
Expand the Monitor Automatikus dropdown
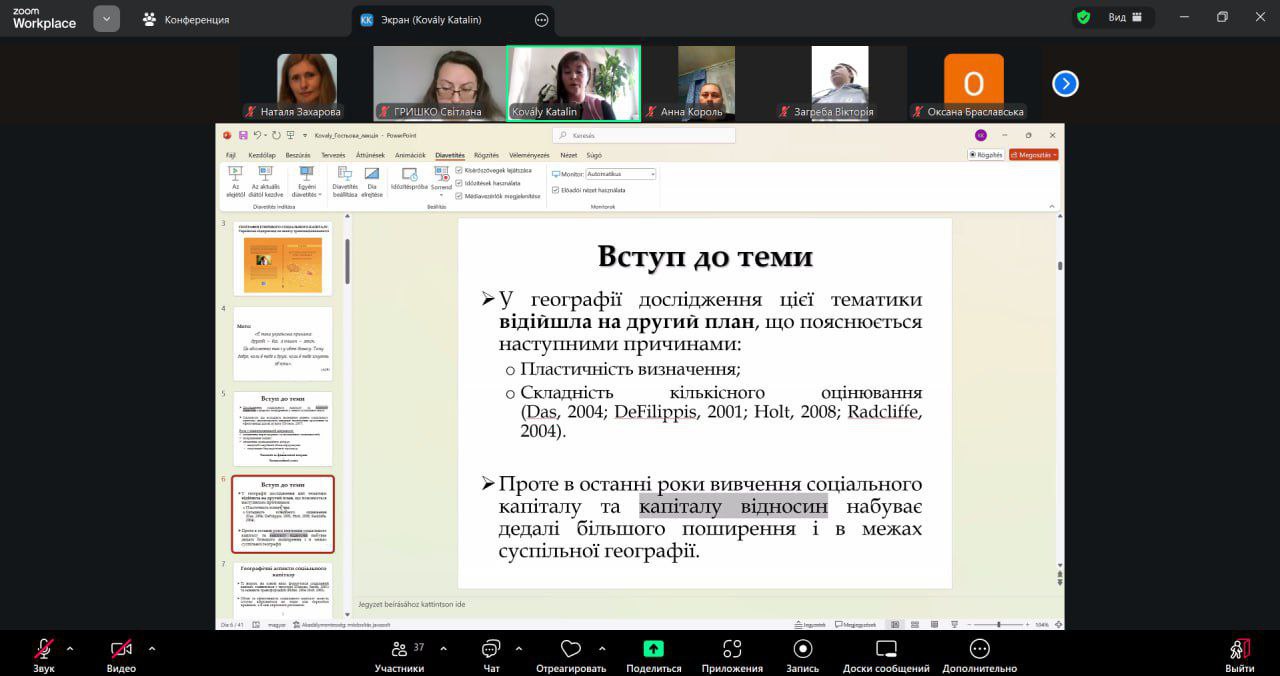[x=652, y=174]
